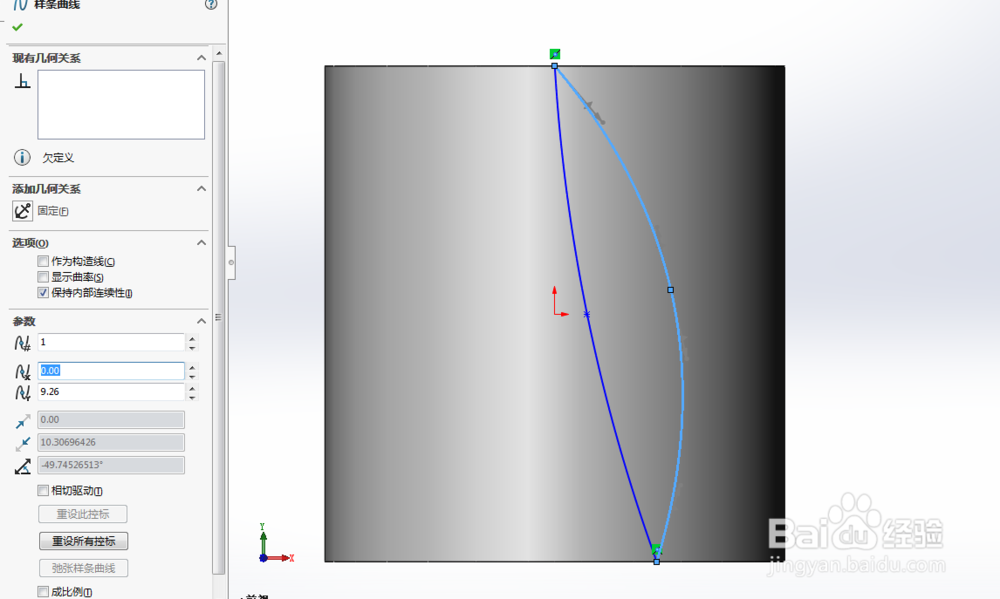Confirm the spline with the green checkmark
This screenshot has width=1000, height=599.
point(17,27)
